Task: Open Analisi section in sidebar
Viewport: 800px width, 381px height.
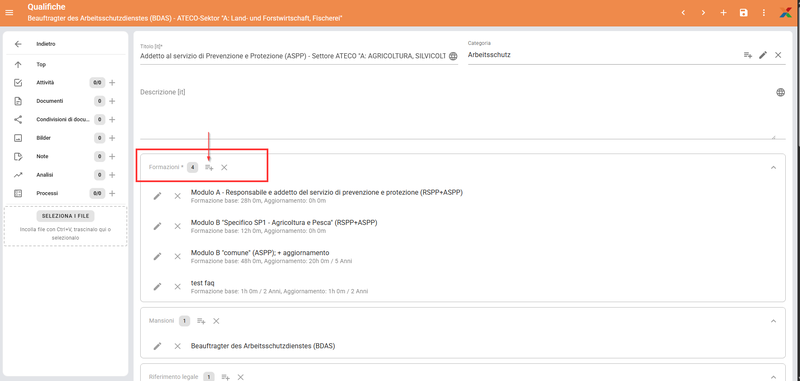Action: pos(45,175)
